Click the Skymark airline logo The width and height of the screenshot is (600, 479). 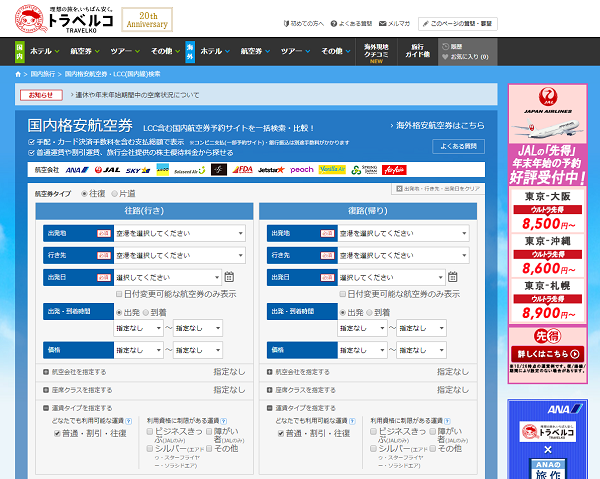(x=138, y=170)
